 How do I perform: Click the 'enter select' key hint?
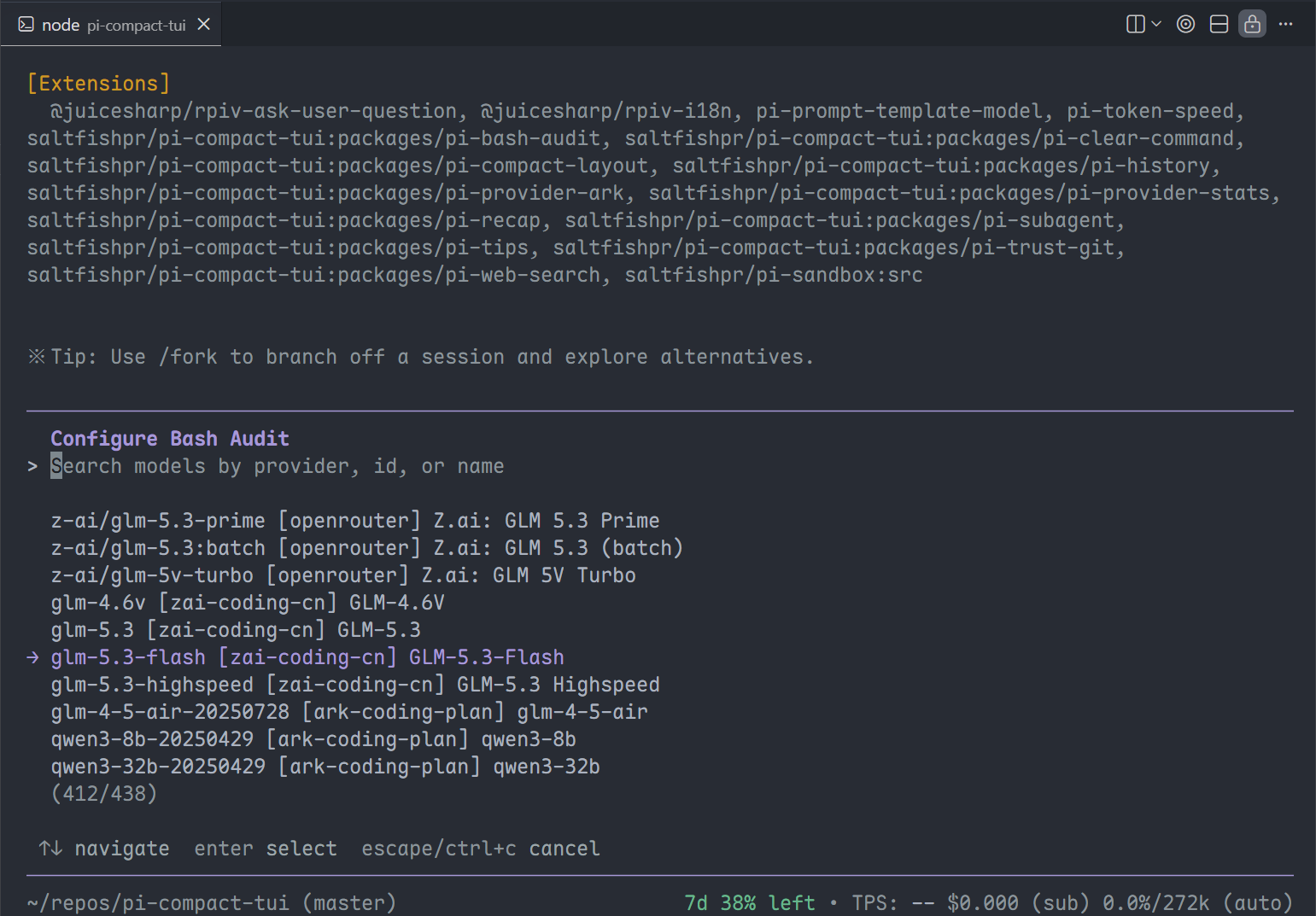point(266,849)
